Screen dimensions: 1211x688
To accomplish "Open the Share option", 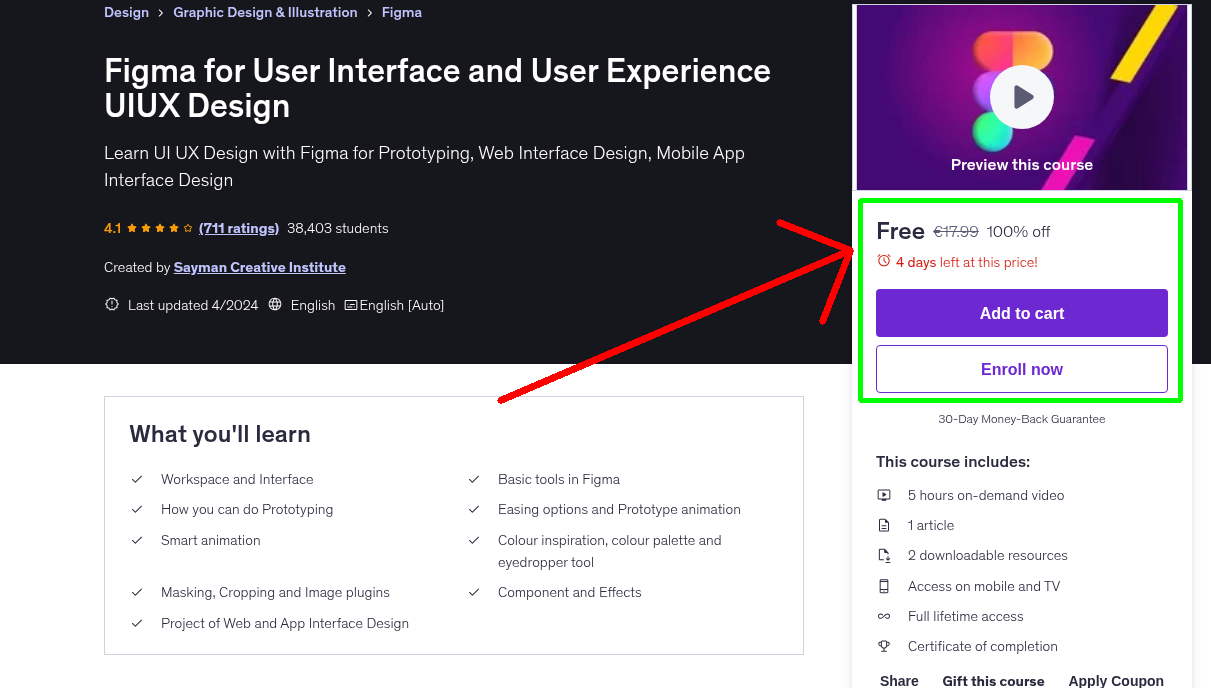I will point(898,680).
